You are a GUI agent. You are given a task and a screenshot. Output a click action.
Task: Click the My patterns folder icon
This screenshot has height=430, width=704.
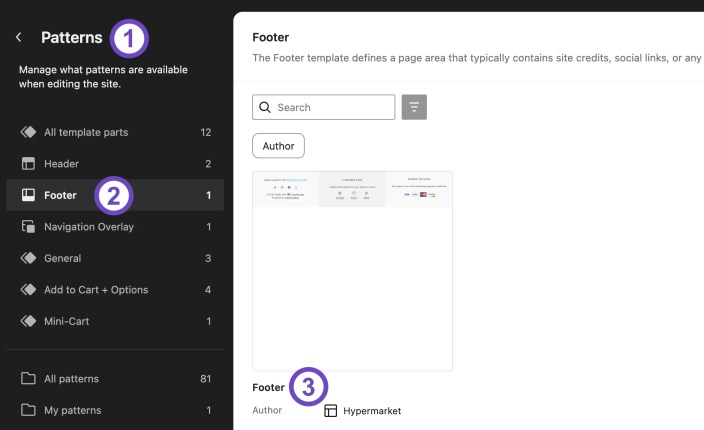pos(28,410)
